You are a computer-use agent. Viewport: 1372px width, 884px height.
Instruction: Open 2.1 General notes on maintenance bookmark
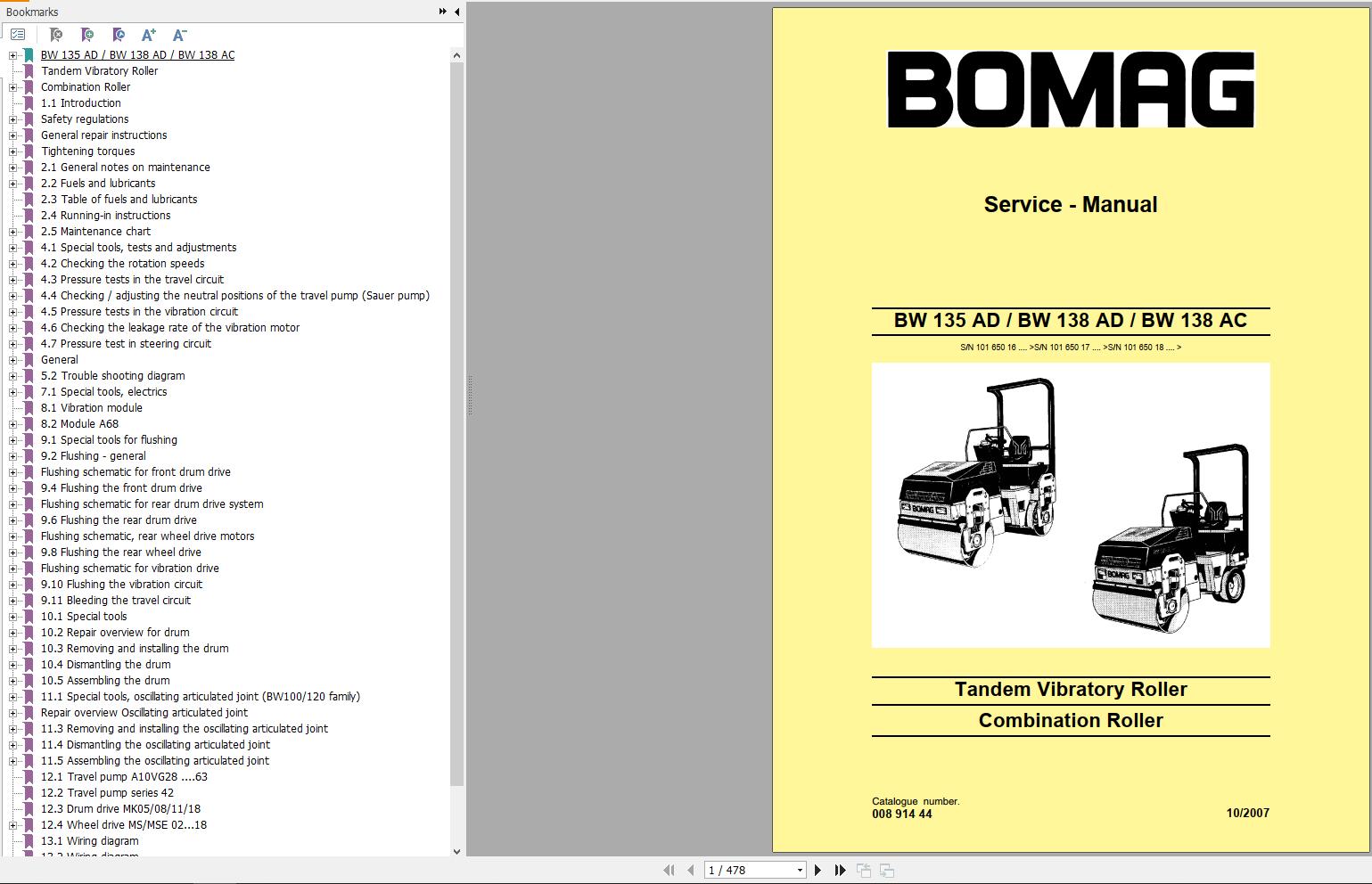tap(125, 168)
